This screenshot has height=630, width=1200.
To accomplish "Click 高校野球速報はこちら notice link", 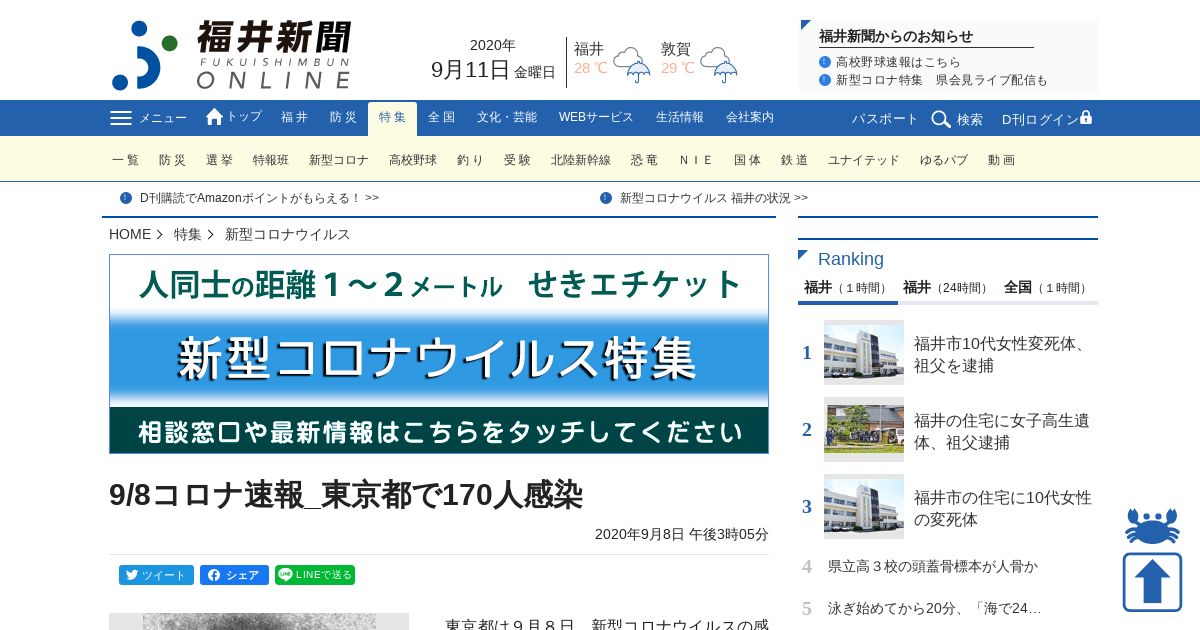I will point(898,62).
